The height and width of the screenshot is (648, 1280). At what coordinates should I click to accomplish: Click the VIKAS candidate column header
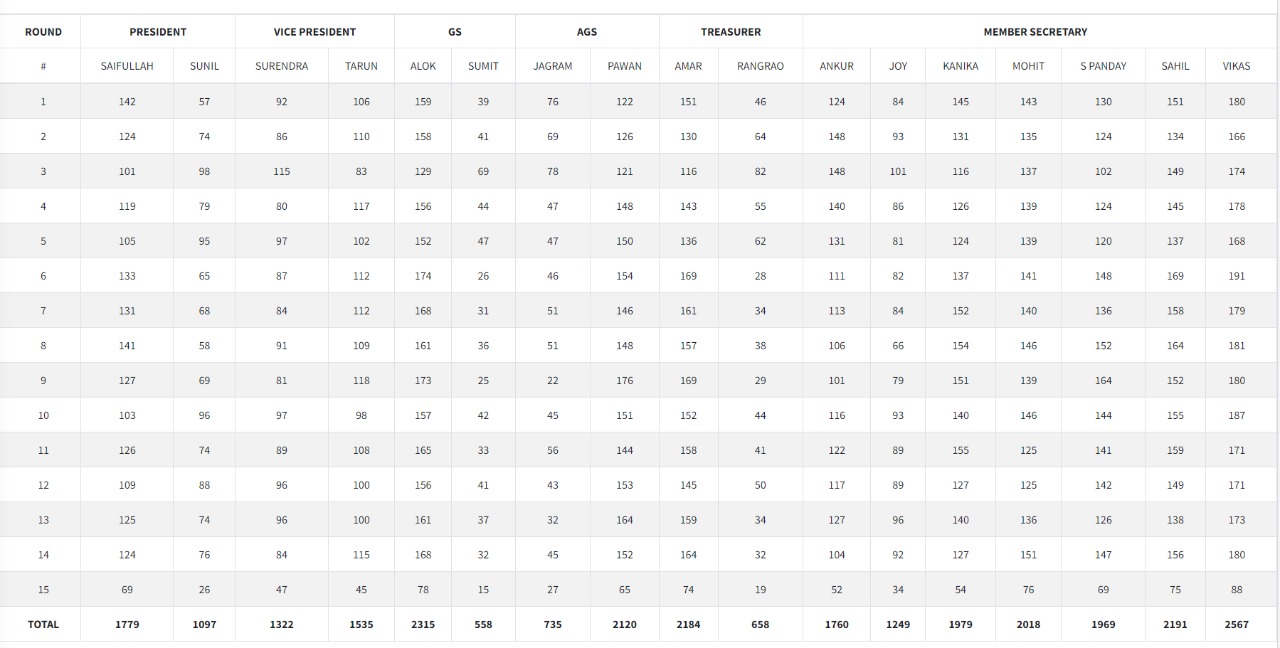[x=1236, y=66]
